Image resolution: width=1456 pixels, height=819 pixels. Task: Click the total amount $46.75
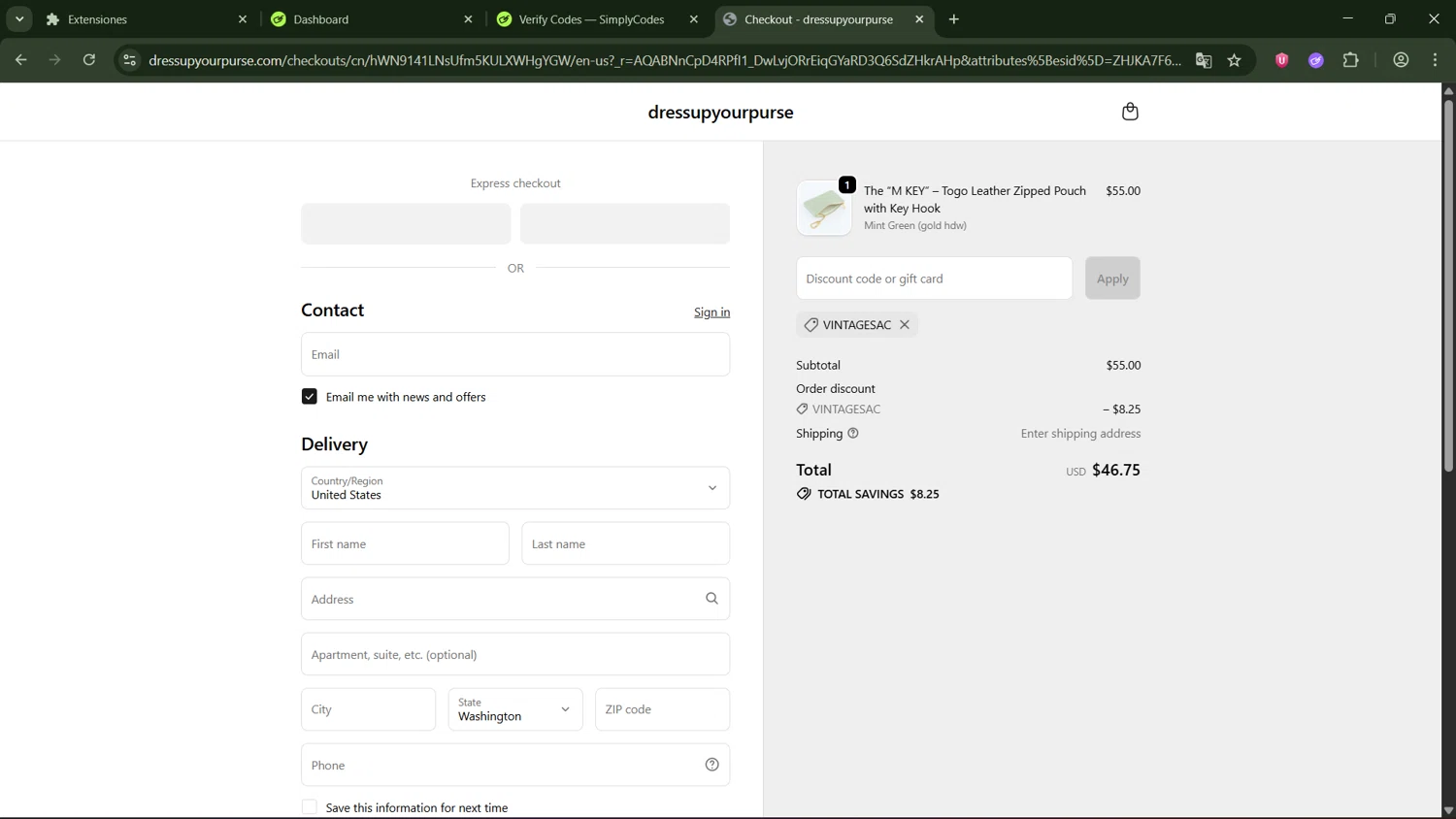click(1116, 471)
